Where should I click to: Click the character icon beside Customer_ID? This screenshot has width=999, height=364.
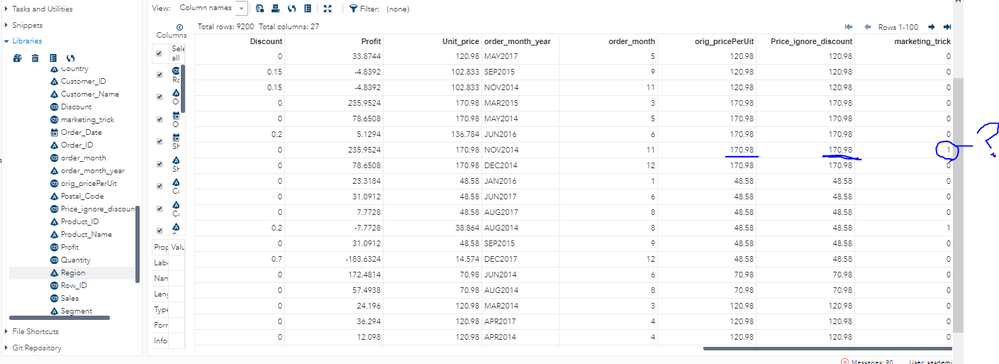pyautogui.click(x=54, y=82)
